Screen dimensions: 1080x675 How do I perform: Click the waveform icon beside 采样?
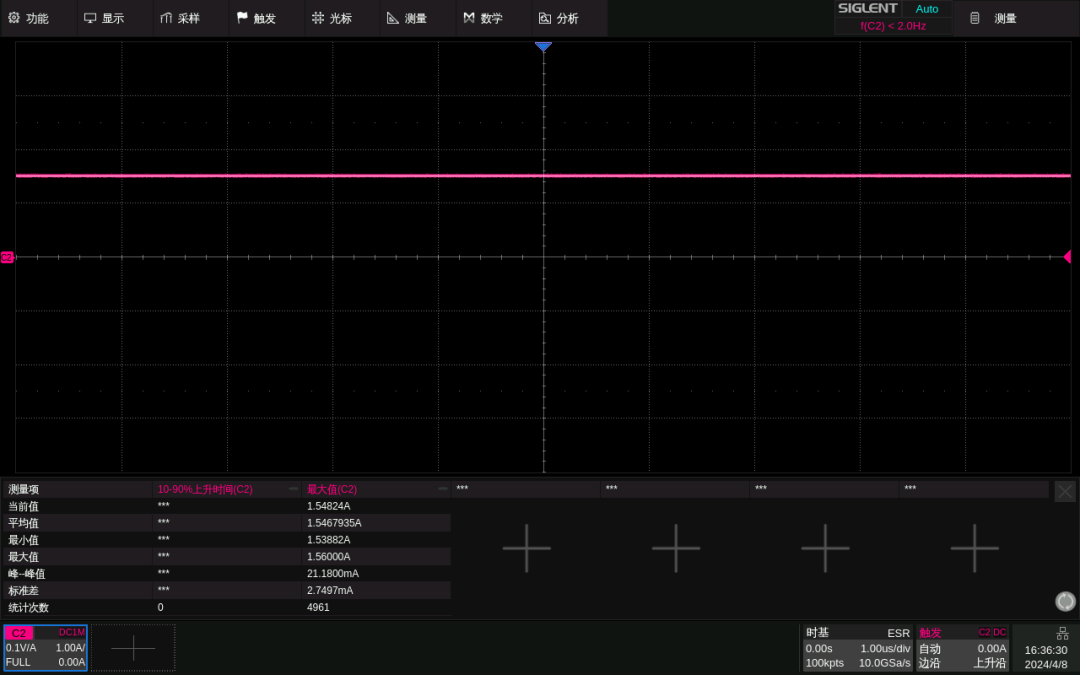pos(166,18)
